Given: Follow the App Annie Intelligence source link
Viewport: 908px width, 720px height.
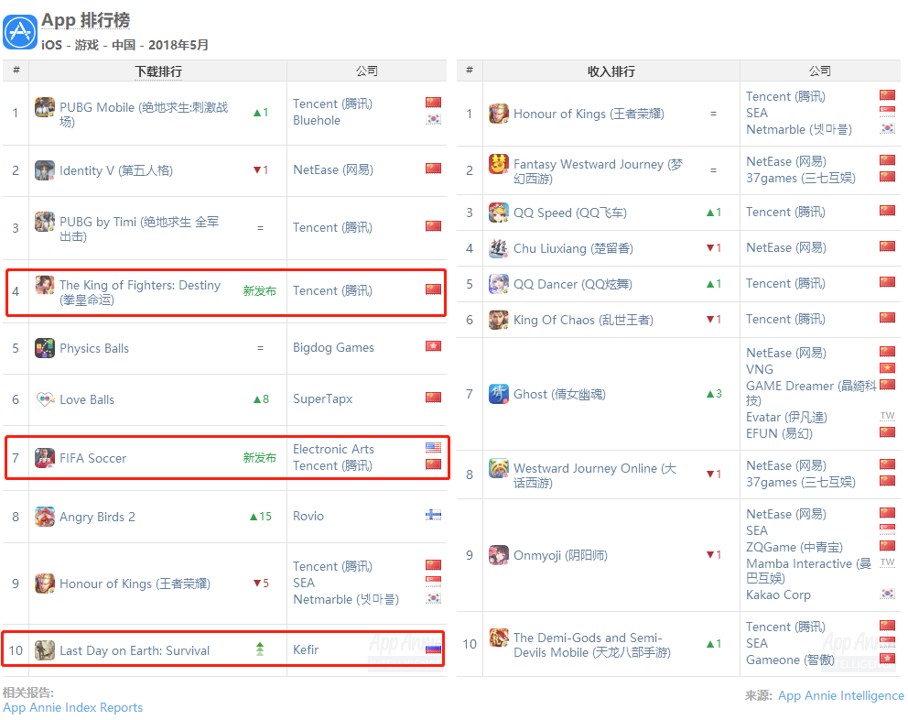Looking at the screenshot, I should pos(841,696).
